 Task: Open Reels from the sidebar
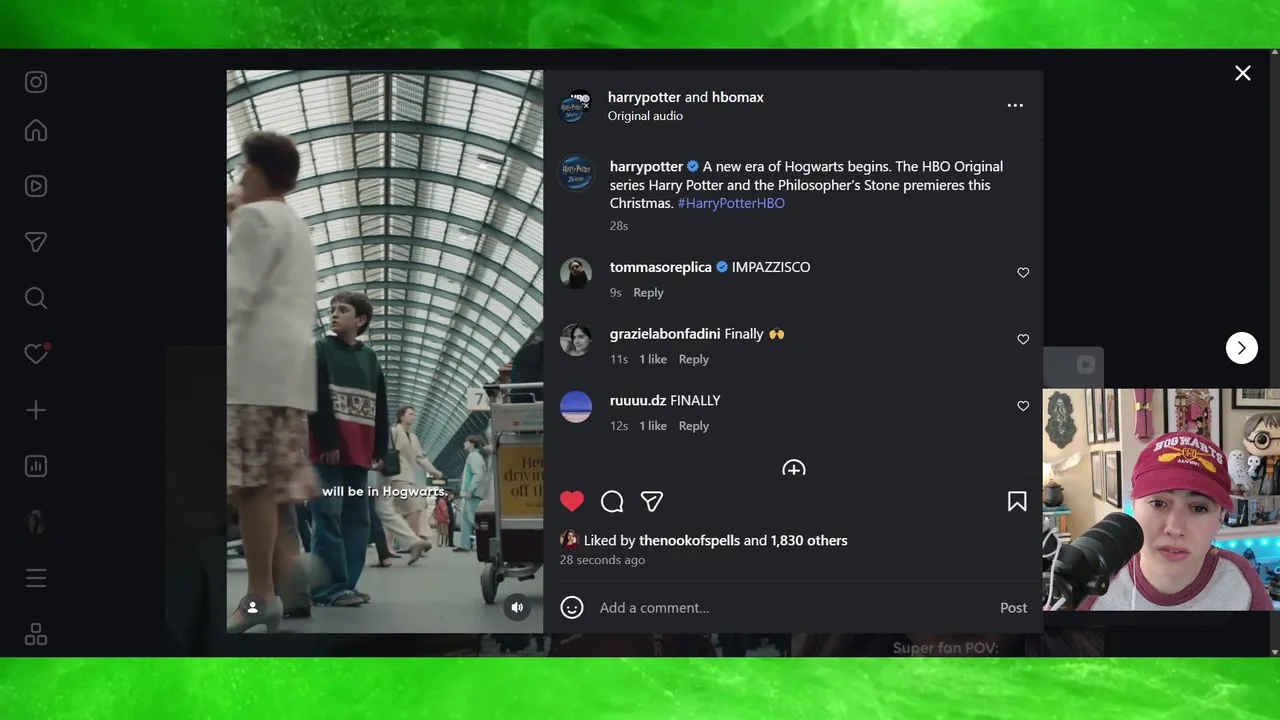pyautogui.click(x=36, y=186)
